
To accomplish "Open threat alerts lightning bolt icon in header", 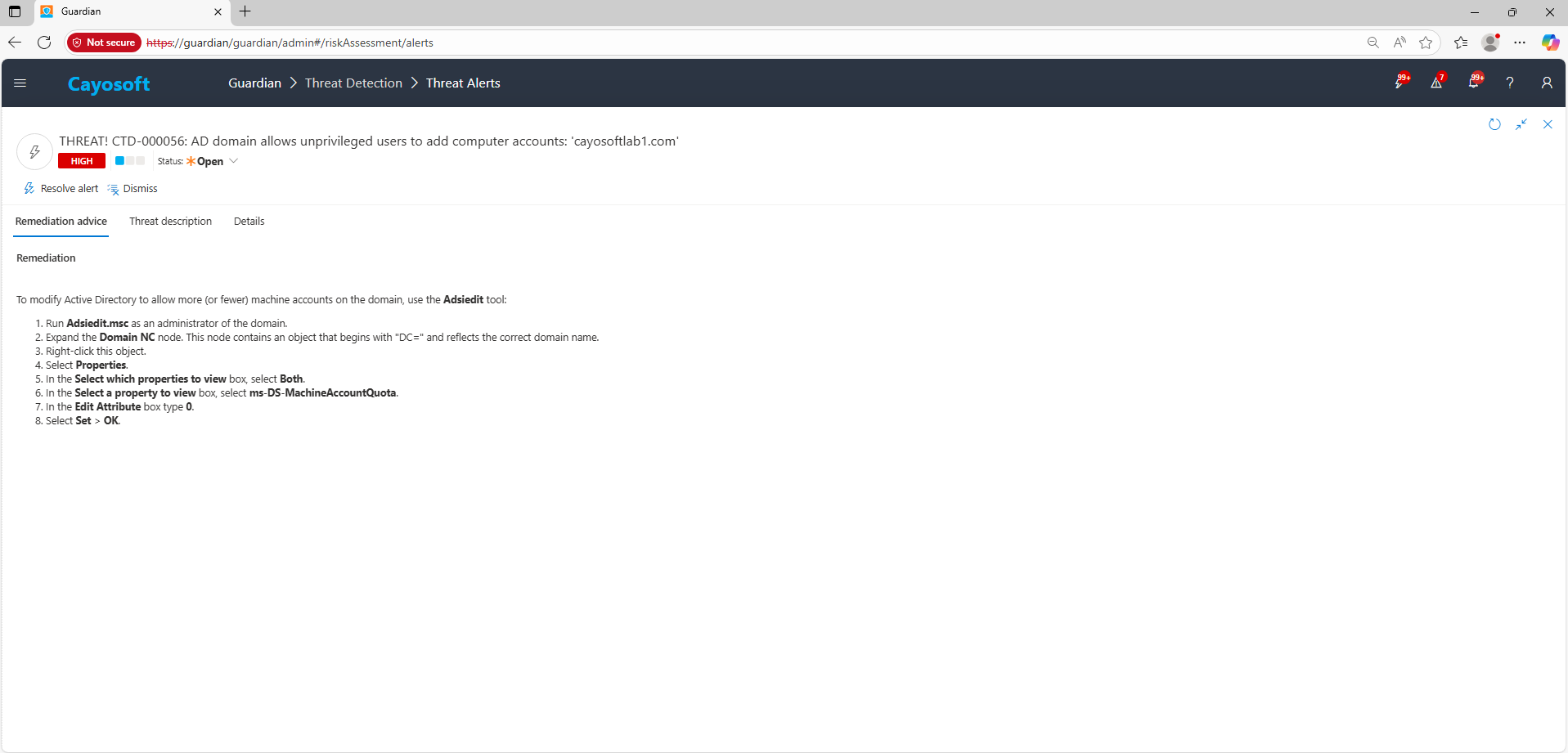I will click(x=1400, y=83).
